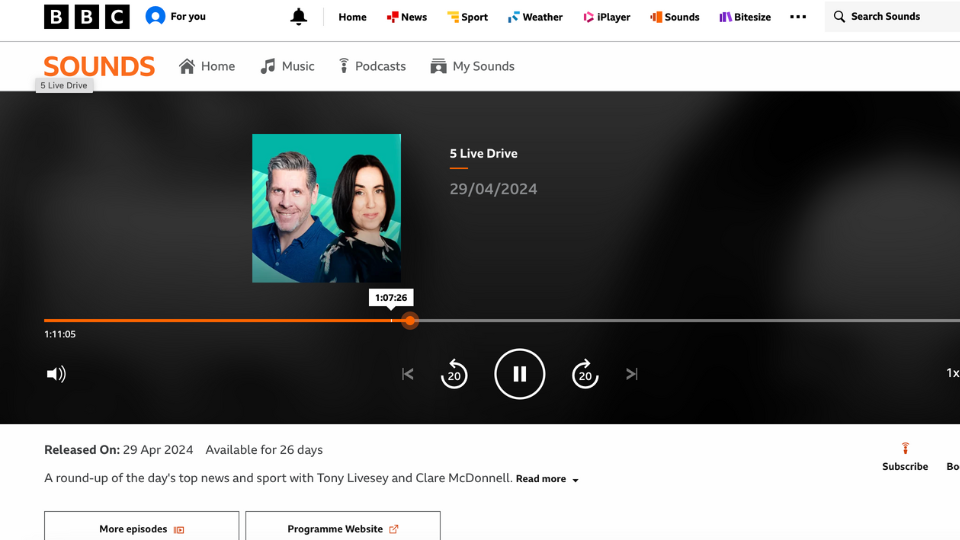Rewind 20 seconds

point(454,373)
